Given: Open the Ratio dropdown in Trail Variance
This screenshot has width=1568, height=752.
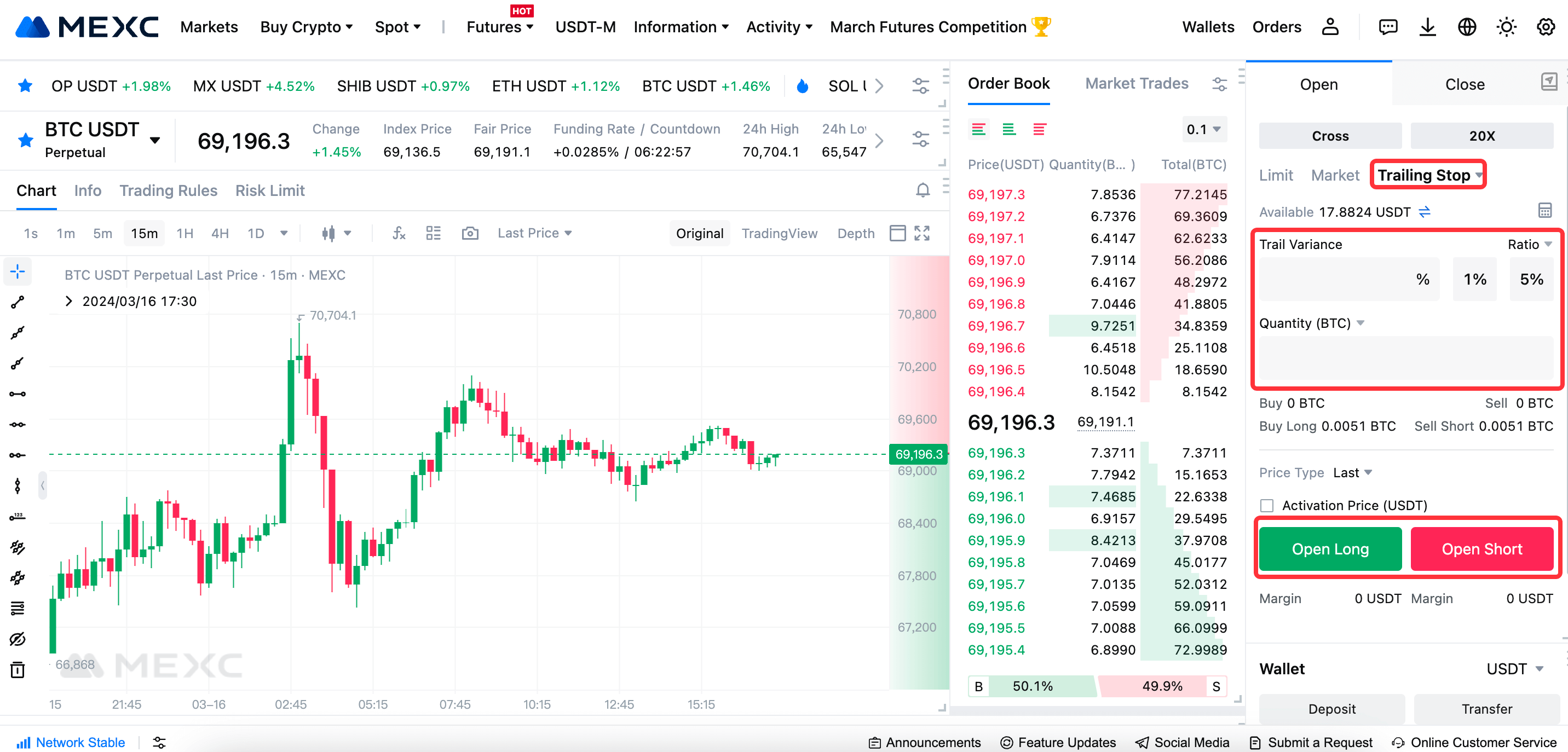Looking at the screenshot, I should tap(1530, 244).
